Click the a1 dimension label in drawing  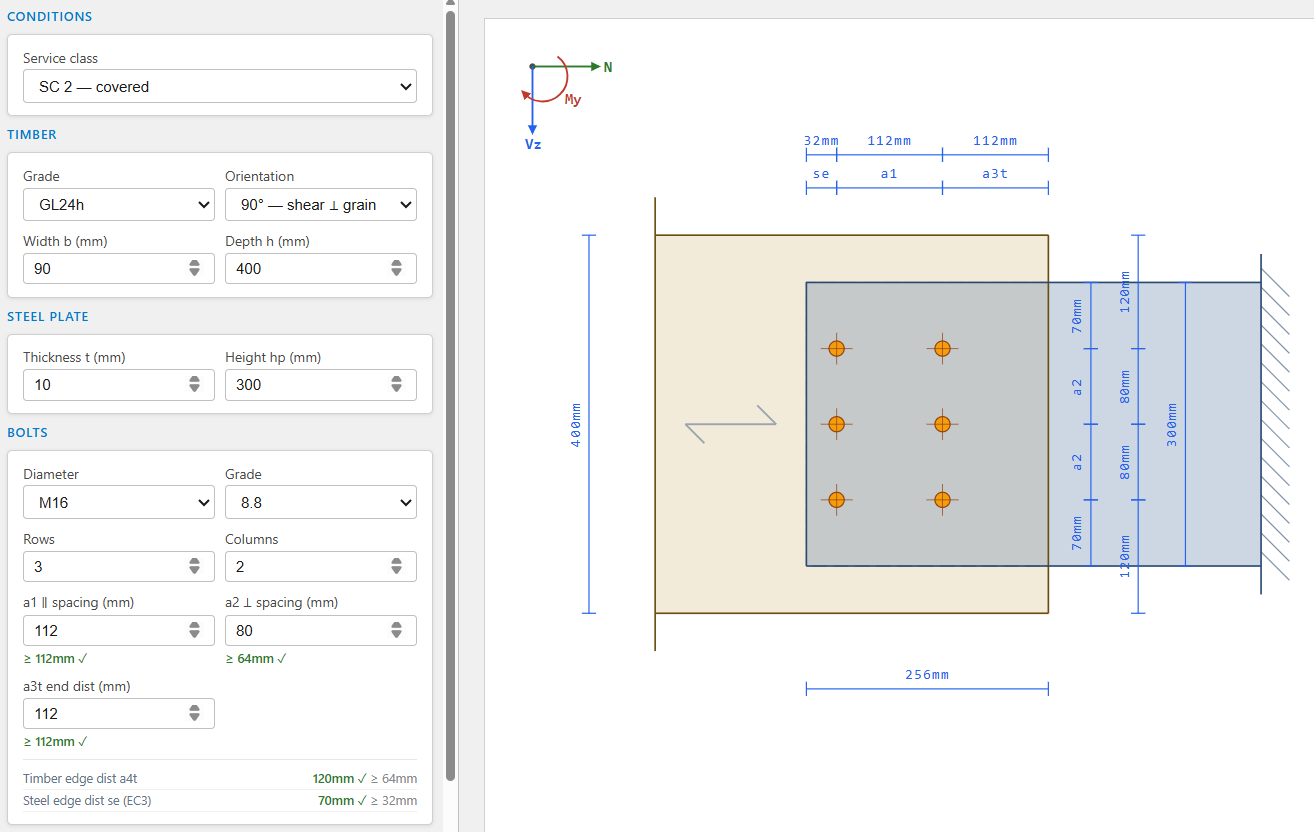click(x=889, y=173)
